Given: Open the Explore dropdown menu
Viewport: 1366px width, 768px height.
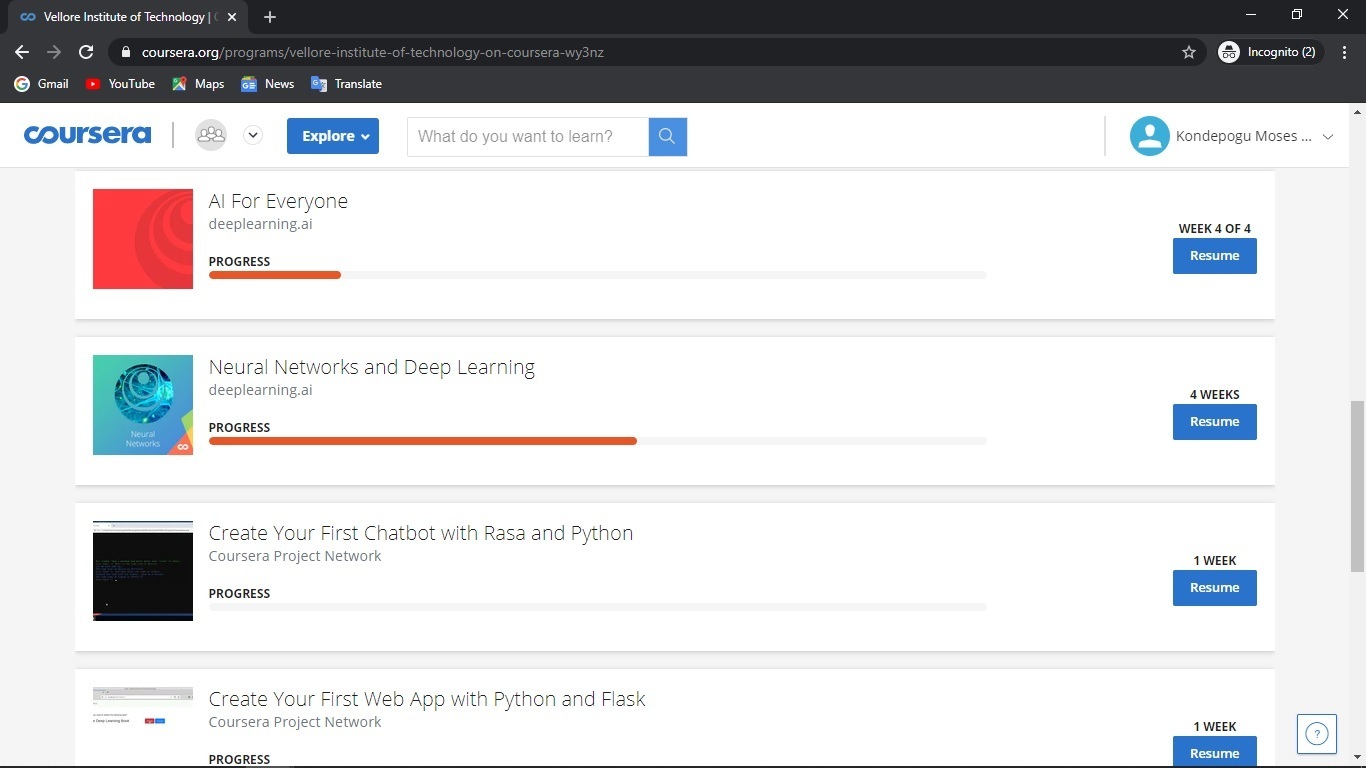Looking at the screenshot, I should [333, 136].
